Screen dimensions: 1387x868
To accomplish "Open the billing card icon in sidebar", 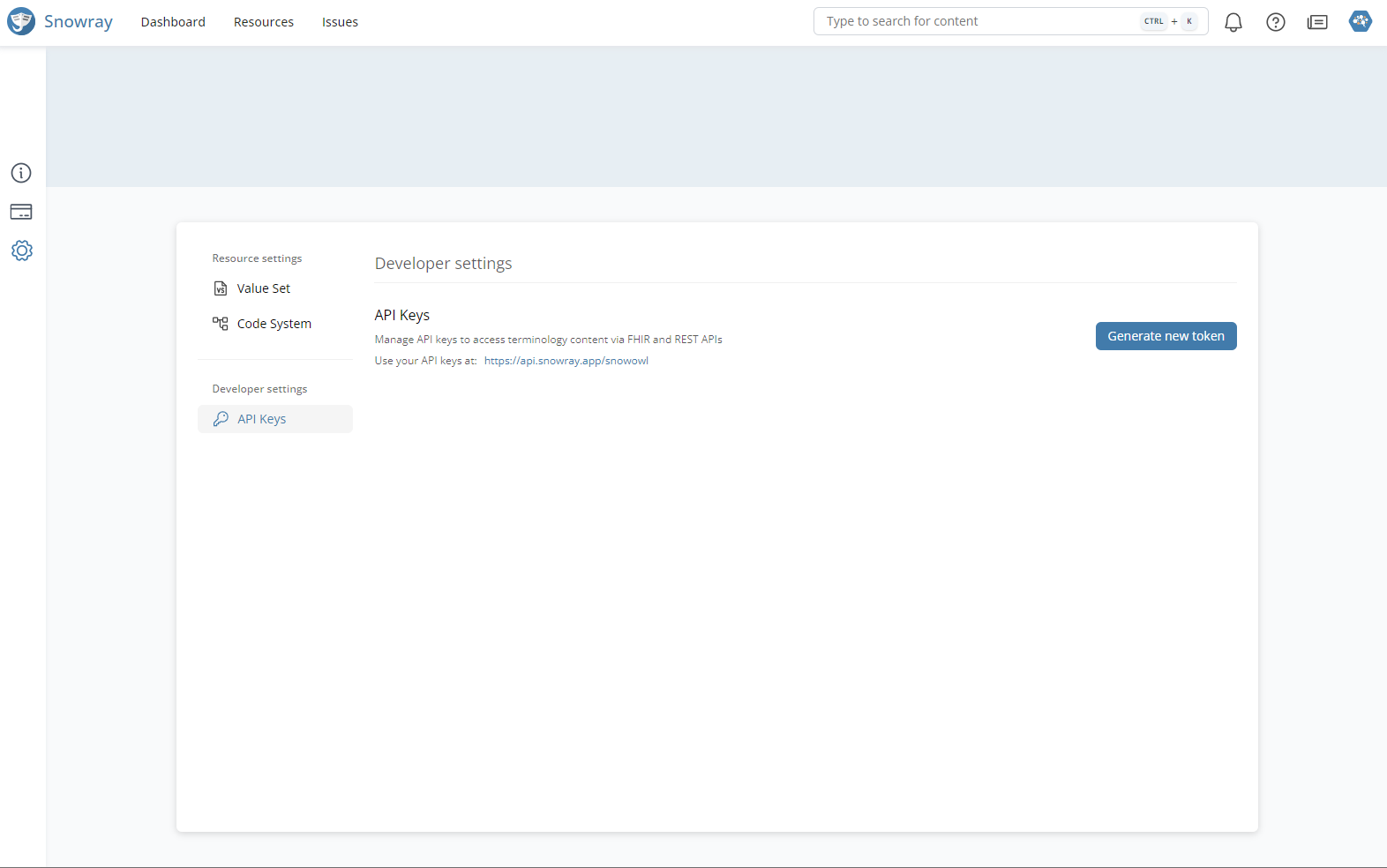I will click(x=21, y=212).
